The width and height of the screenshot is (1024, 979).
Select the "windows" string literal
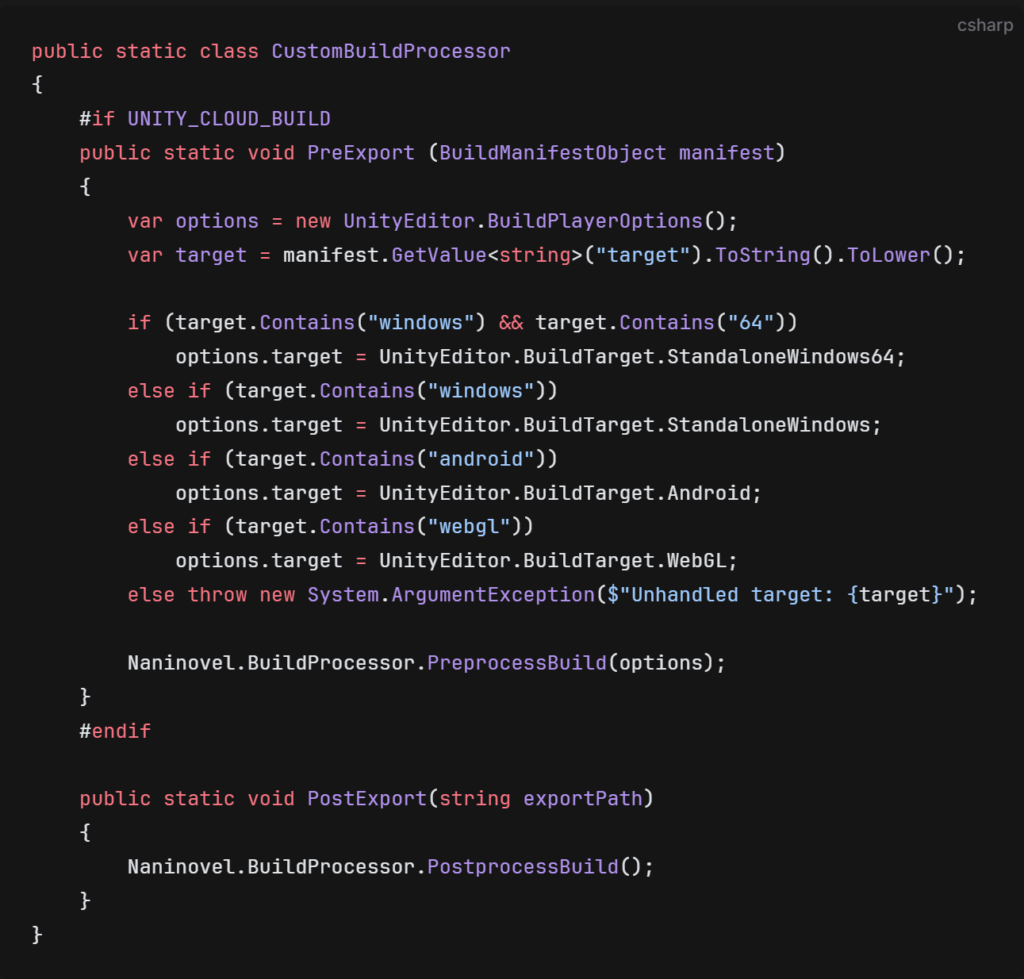pos(421,322)
